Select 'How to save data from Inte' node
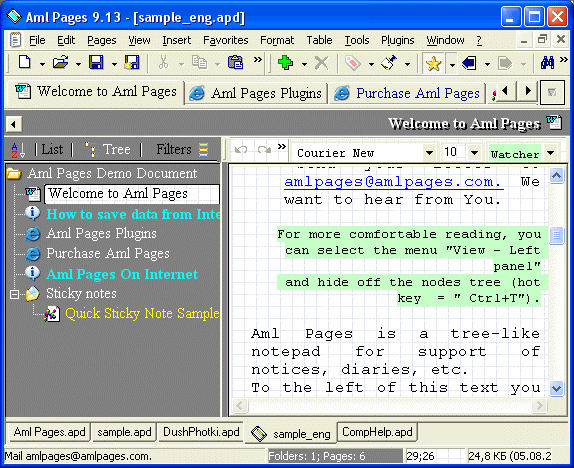The height and width of the screenshot is (468, 574). coord(133,214)
